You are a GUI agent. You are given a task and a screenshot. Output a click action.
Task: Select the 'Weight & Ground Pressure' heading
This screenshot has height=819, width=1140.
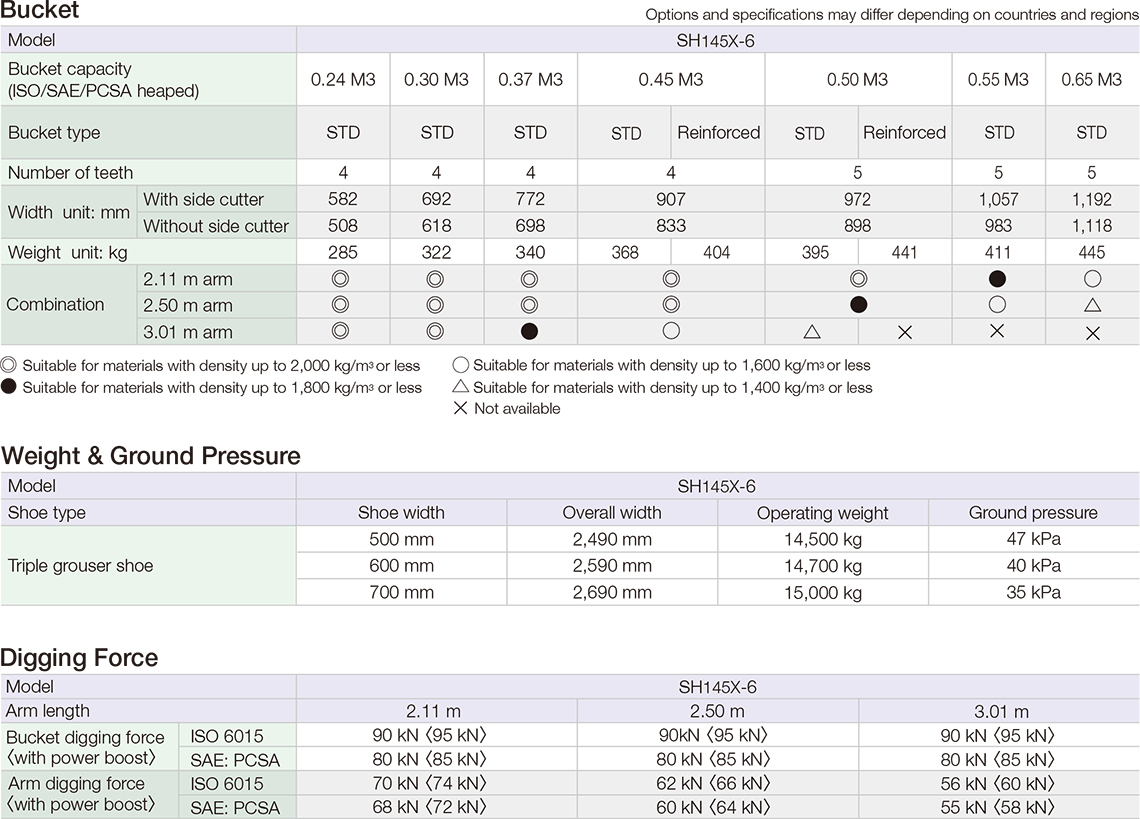[x=151, y=456]
